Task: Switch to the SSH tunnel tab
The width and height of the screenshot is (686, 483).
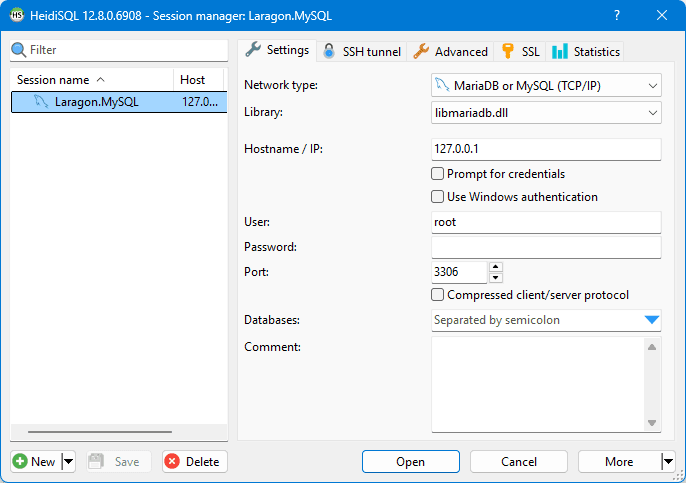Action: tap(362, 52)
